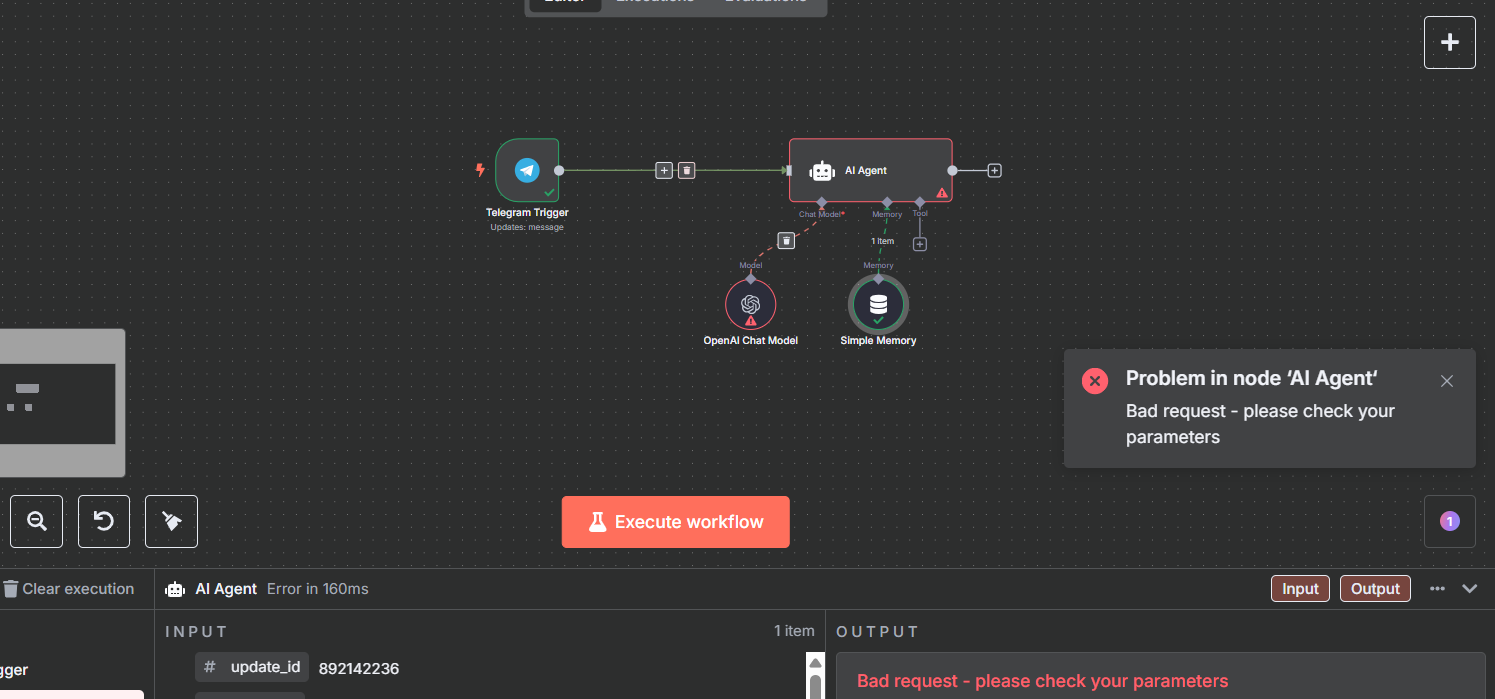
Task: Reset the canvas zoom level
Action: click(104, 521)
